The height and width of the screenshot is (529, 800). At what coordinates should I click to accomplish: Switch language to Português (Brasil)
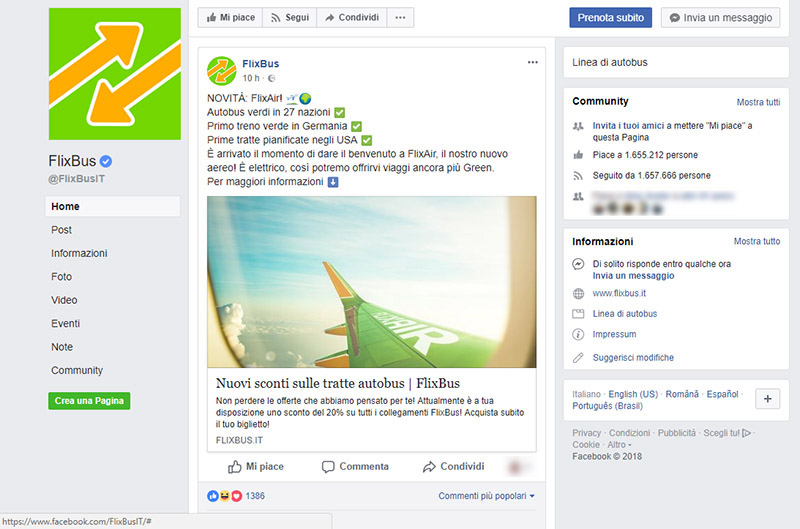[x=607, y=406]
